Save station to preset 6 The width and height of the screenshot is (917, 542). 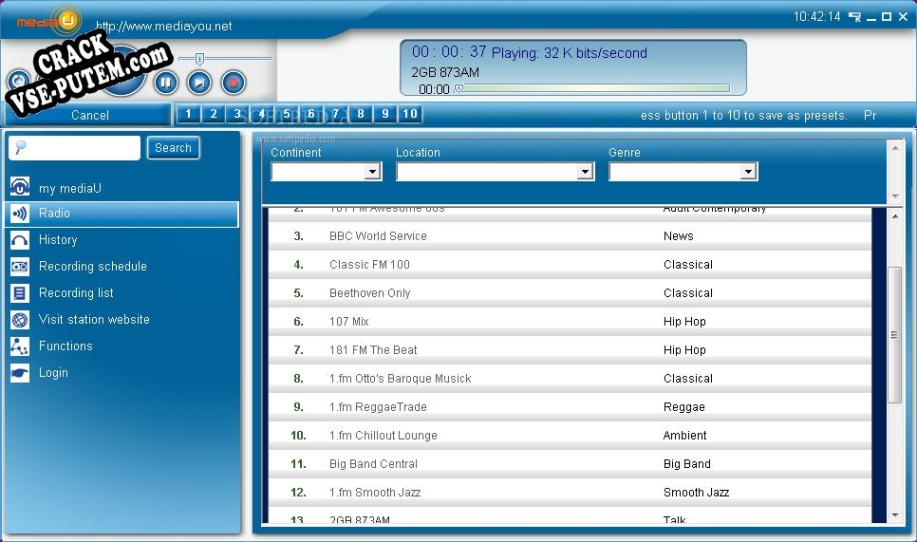[311, 114]
